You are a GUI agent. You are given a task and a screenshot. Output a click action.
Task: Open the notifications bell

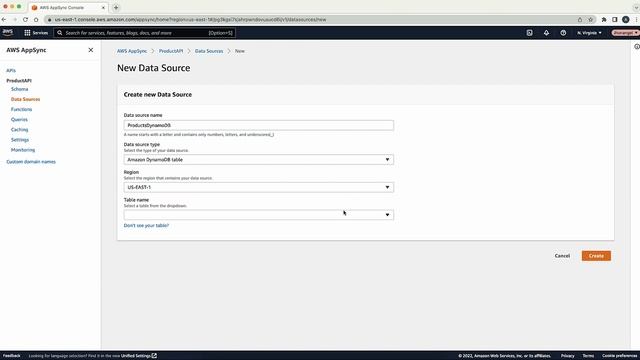546,33
